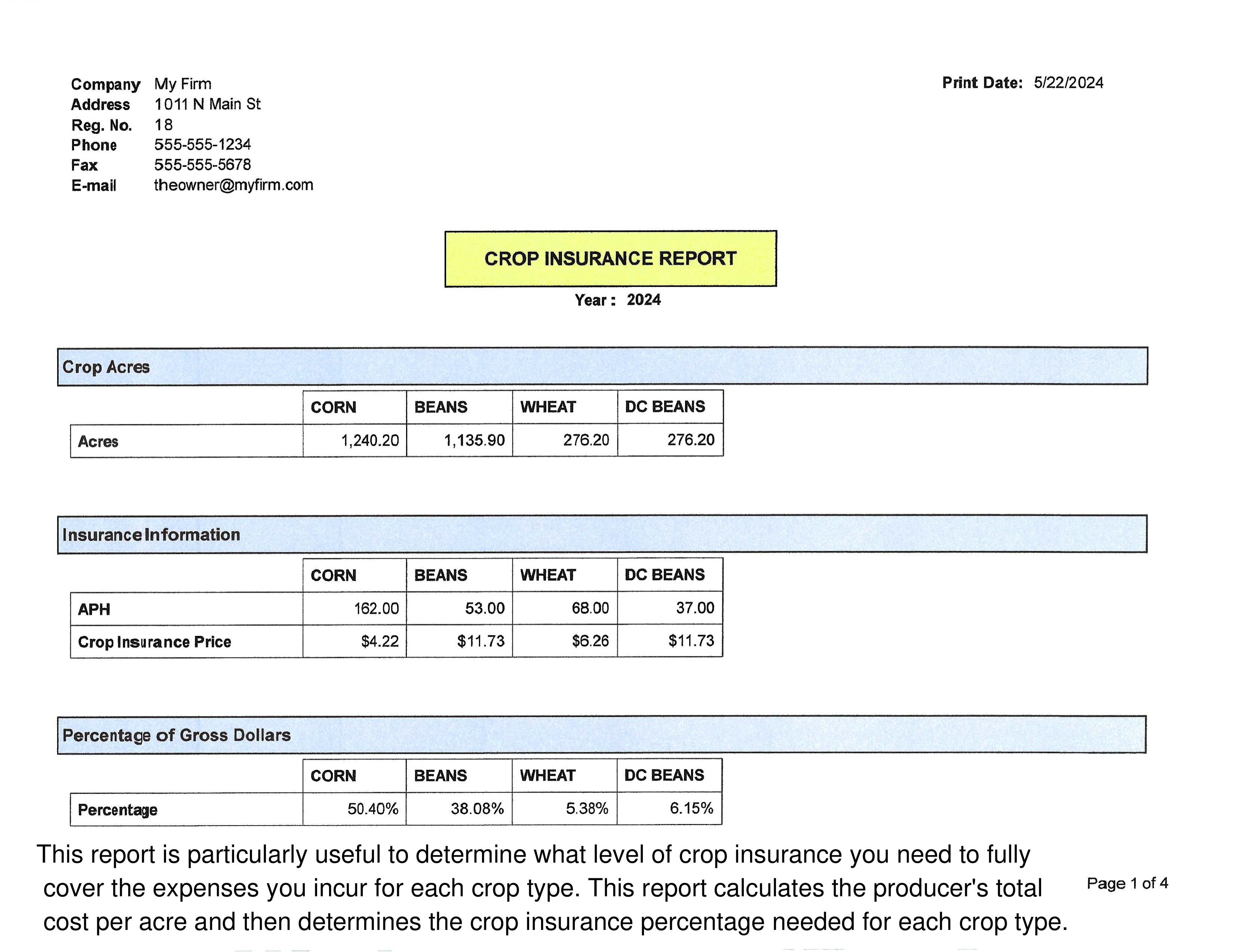The image size is (1234, 952).
Task: Select the address 1011 N Main St
Action: [x=208, y=105]
